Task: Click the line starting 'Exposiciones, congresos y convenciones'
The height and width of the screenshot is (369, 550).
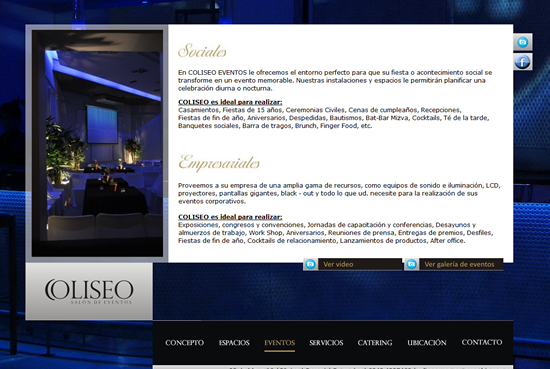Action: click(327, 225)
